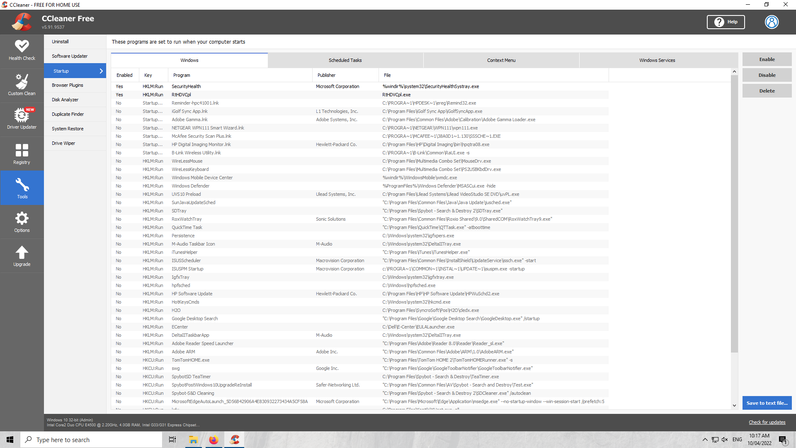The image size is (796, 448).
Task: Open the Windows Services tab
Action: pyautogui.click(x=657, y=60)
